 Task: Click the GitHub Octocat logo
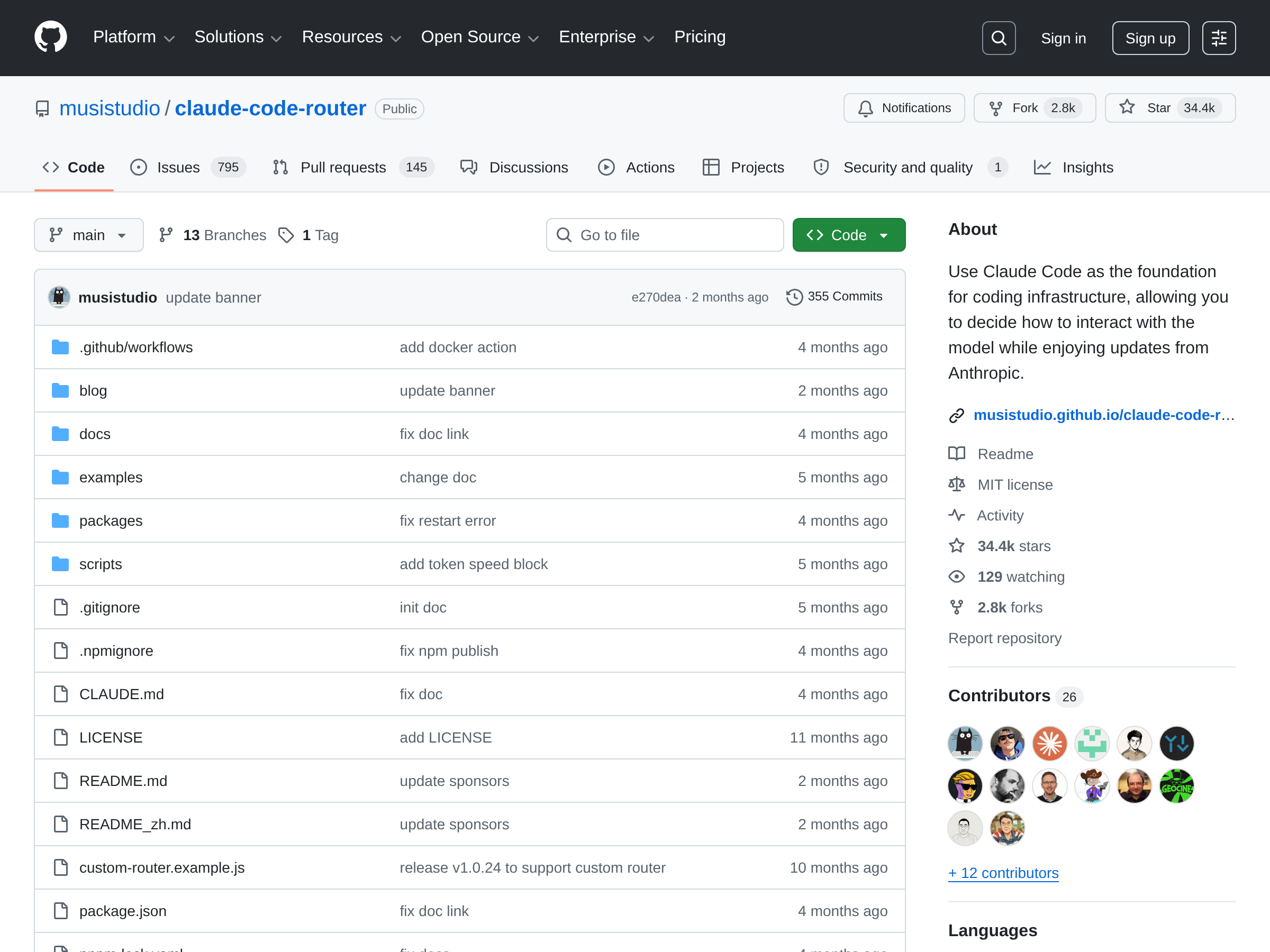coord(50,38)
